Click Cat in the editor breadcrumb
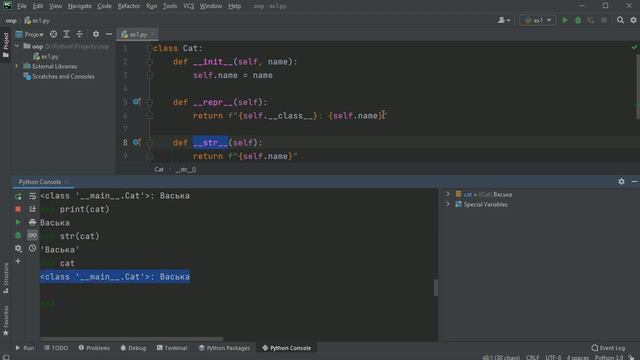Viewport: 640px width, 360px height. coord(159,170)
